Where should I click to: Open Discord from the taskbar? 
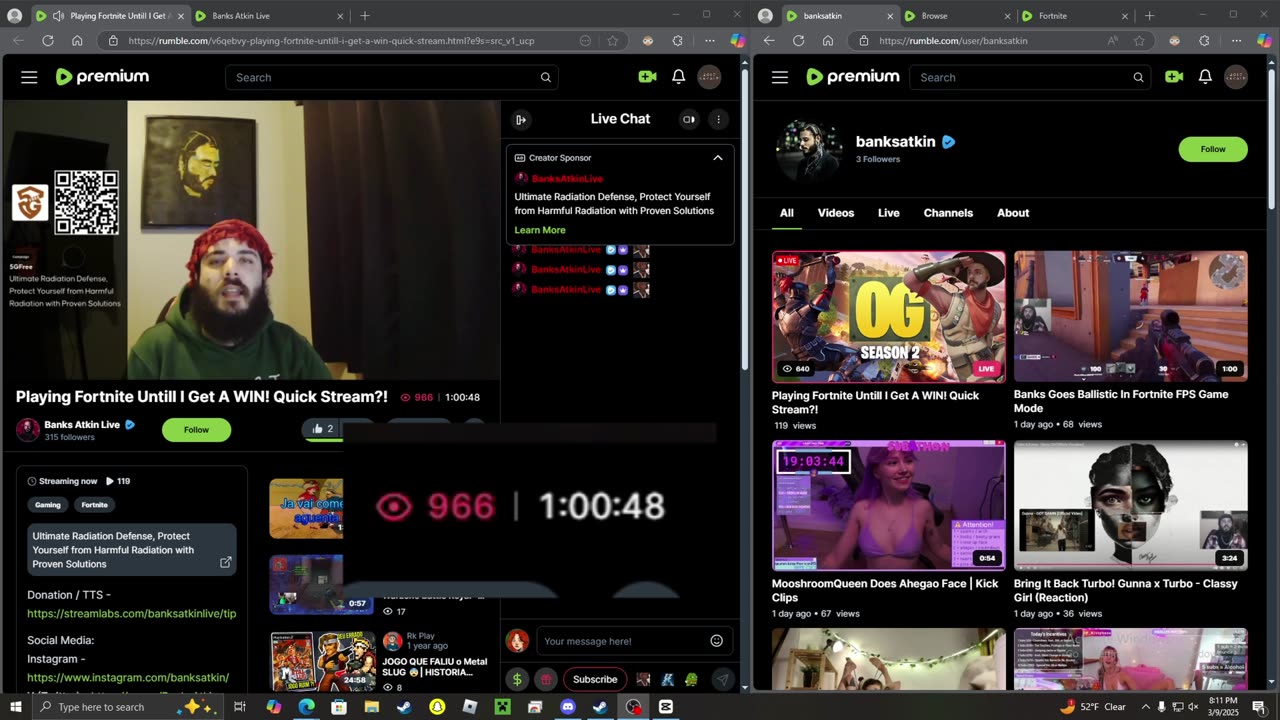tap(568, 707)
